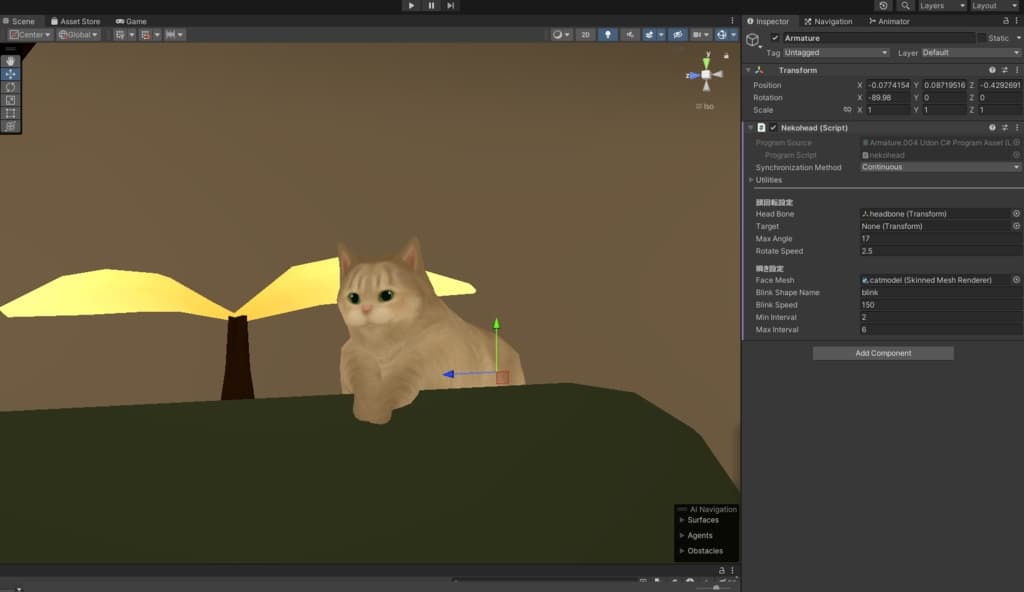Expand the Utilities foldout
This screenshot has height=592, width=1024.
[751, 180]
